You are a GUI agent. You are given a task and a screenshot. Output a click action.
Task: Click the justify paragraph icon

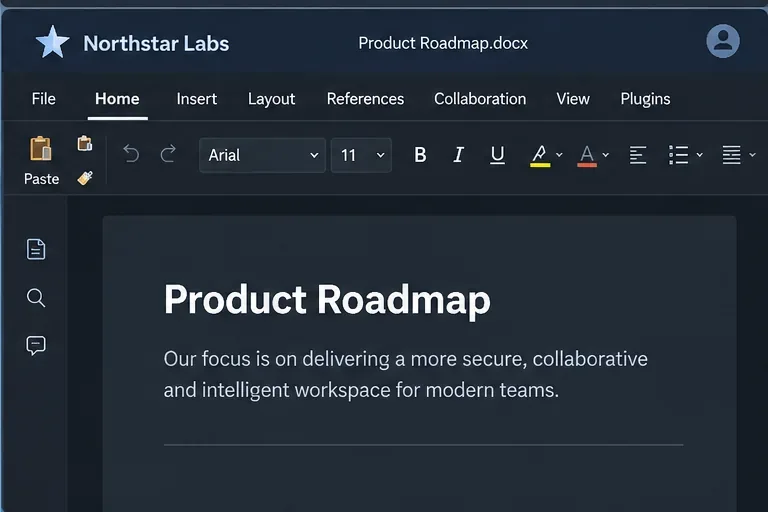point(731,155)
